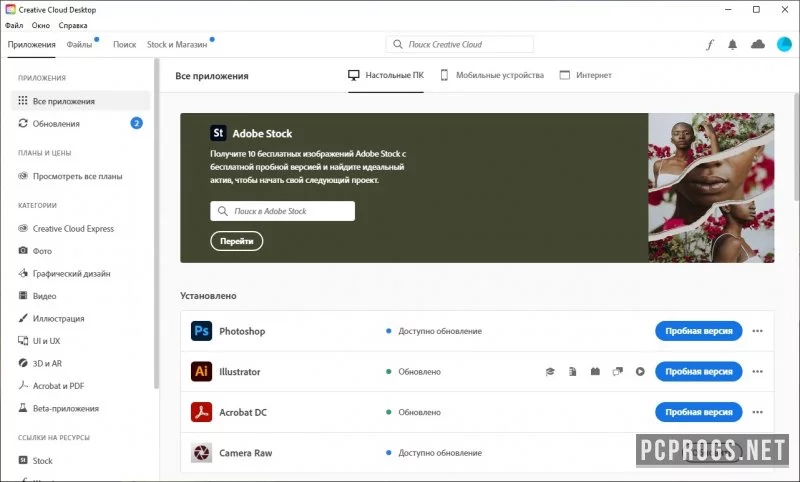Image resolution: width=800 pixels, height=482 pixels.
Task: Focus the Поиск в Adobe Stock field
Action: (283, 211)
